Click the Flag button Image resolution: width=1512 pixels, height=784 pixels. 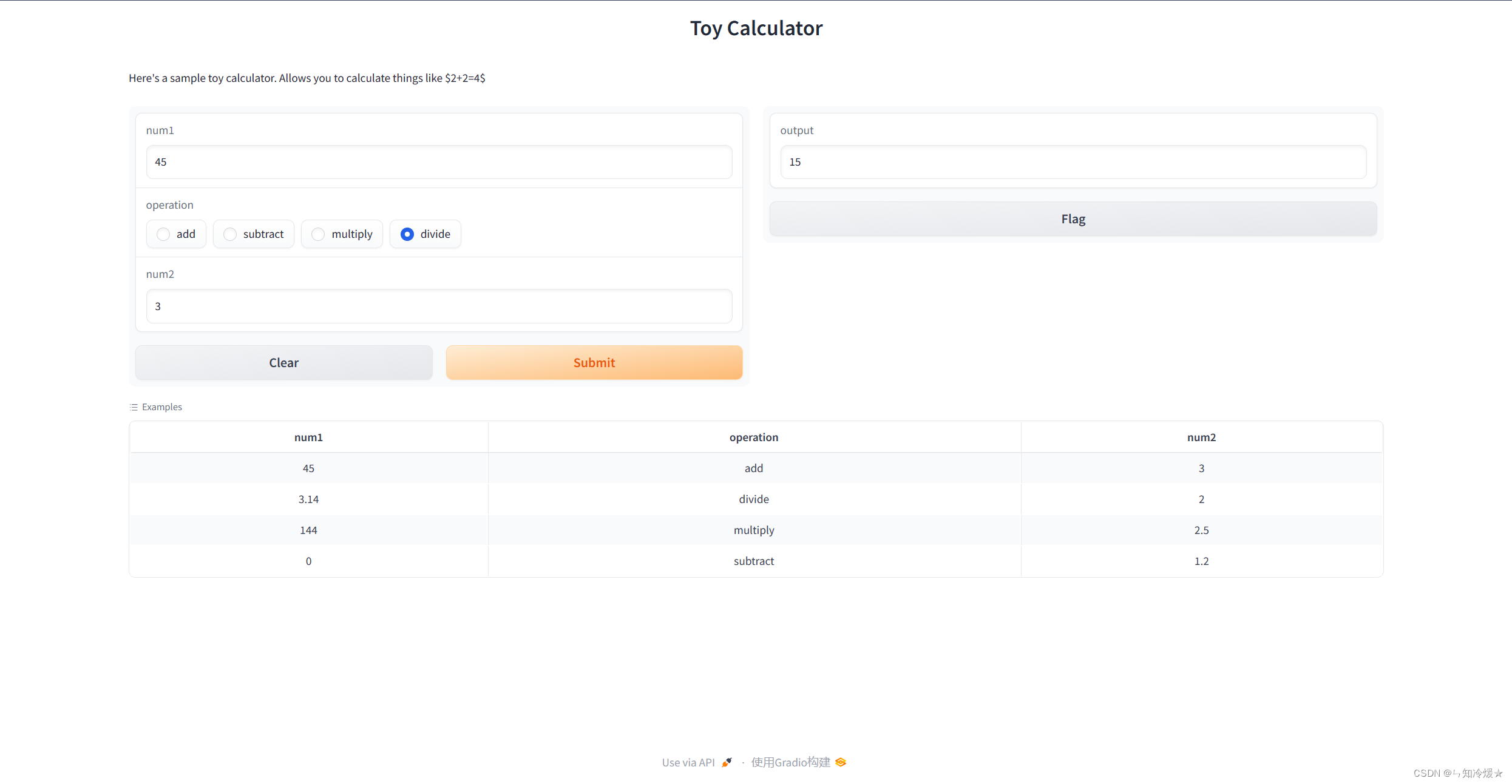tap(1073, 219)
